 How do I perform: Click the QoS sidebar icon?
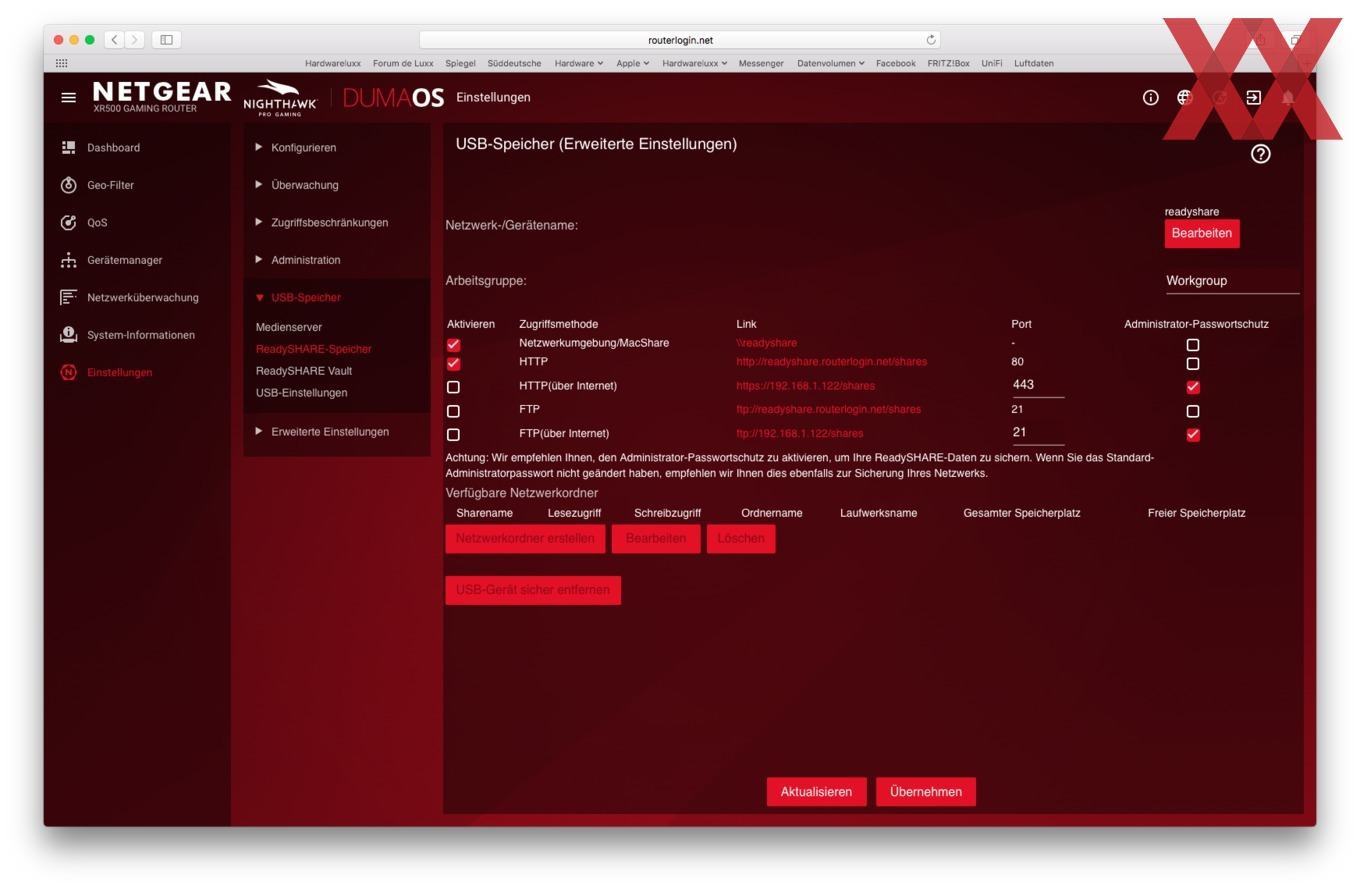68,223
